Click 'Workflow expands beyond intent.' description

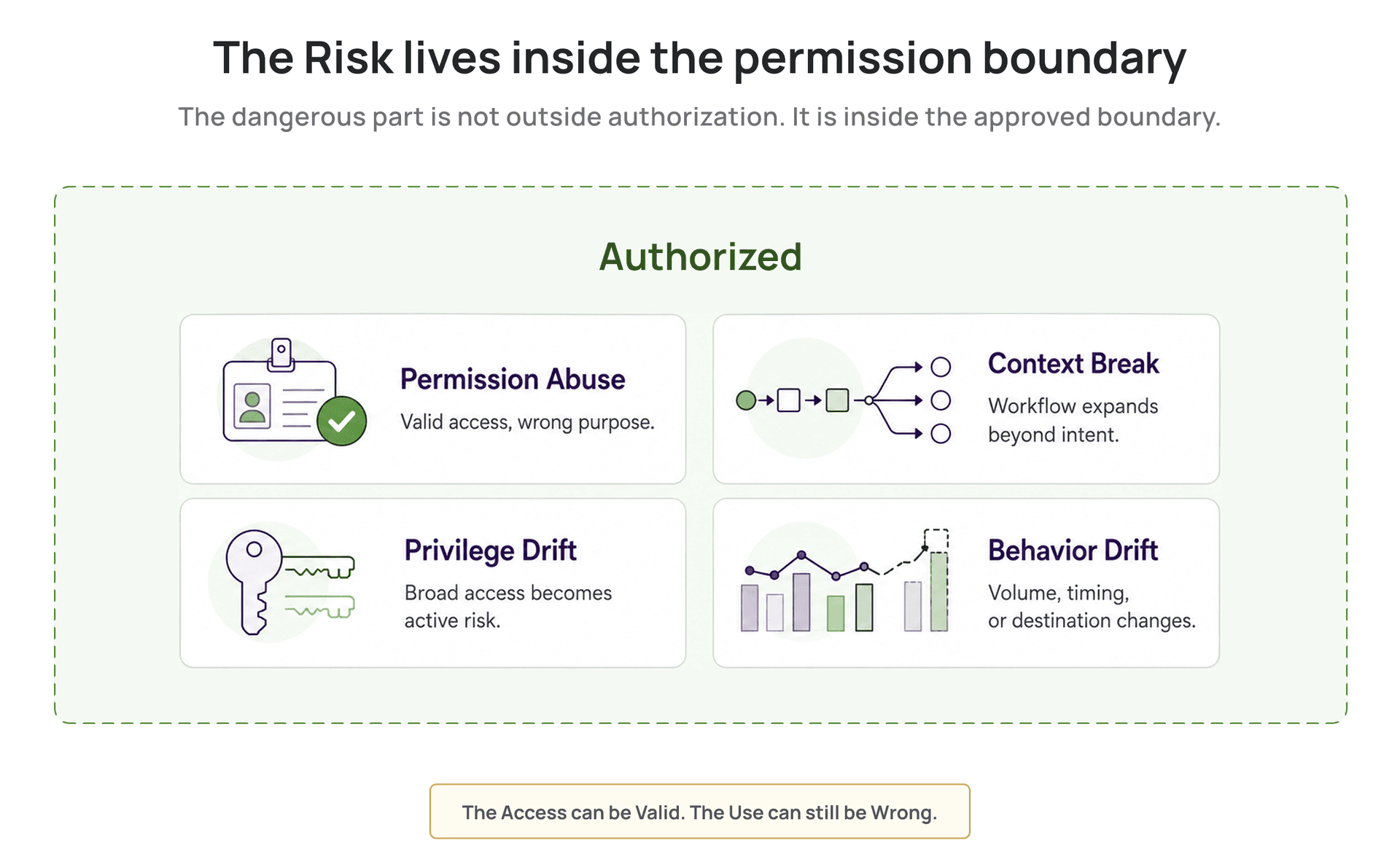1073,420
